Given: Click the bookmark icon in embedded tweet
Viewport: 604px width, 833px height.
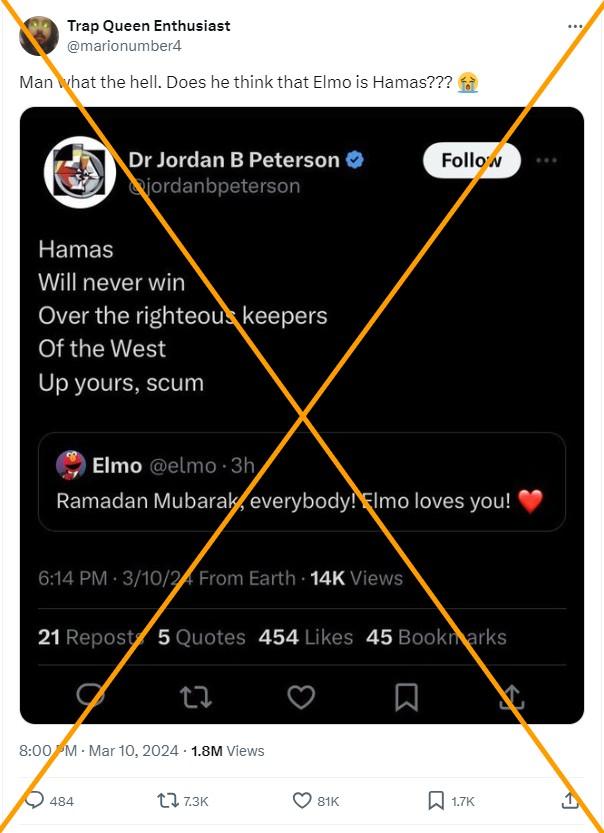Looking at the screenshot, I should [406, 696].
